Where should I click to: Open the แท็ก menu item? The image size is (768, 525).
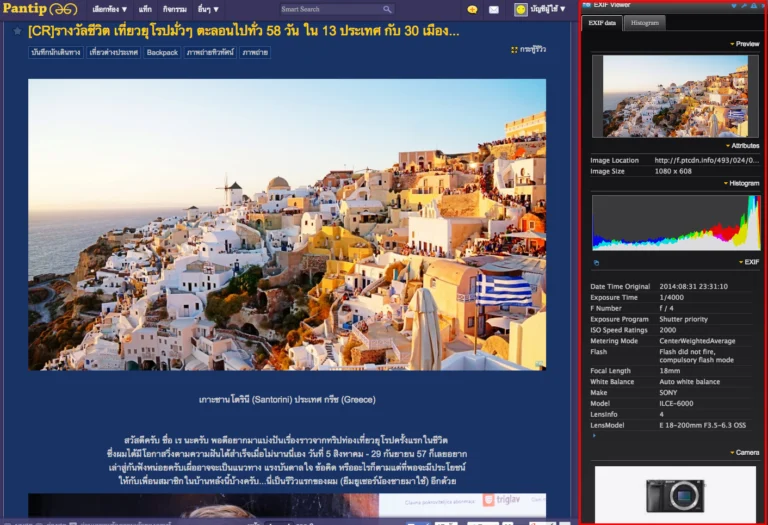coord(145,9)
